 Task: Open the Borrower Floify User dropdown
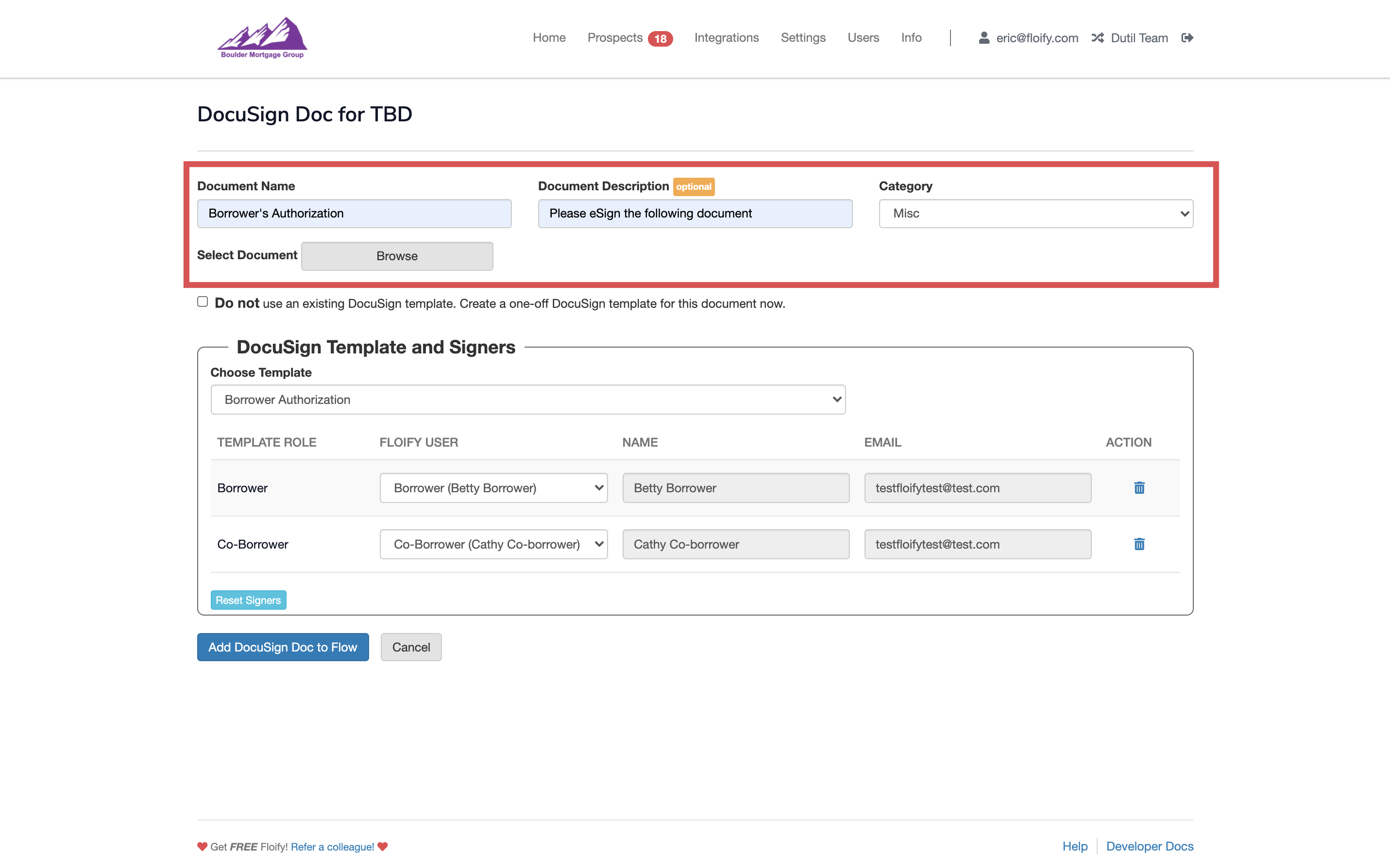coord(493,487)
